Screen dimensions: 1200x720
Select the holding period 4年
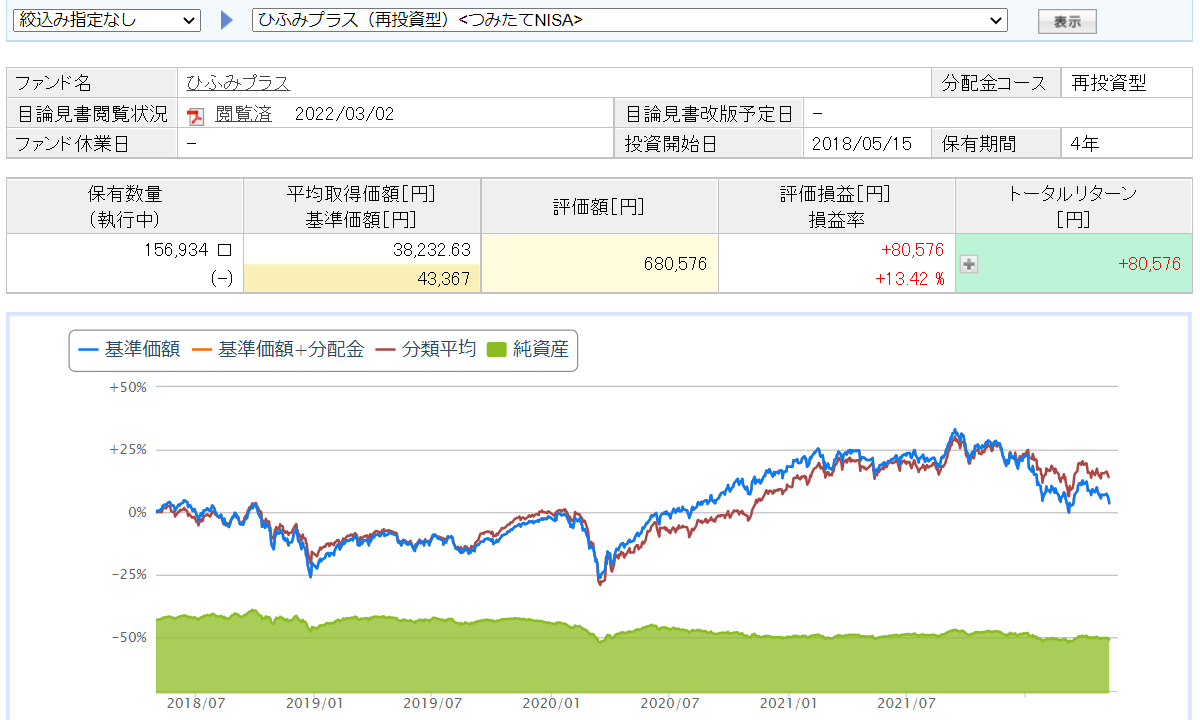1085,144
